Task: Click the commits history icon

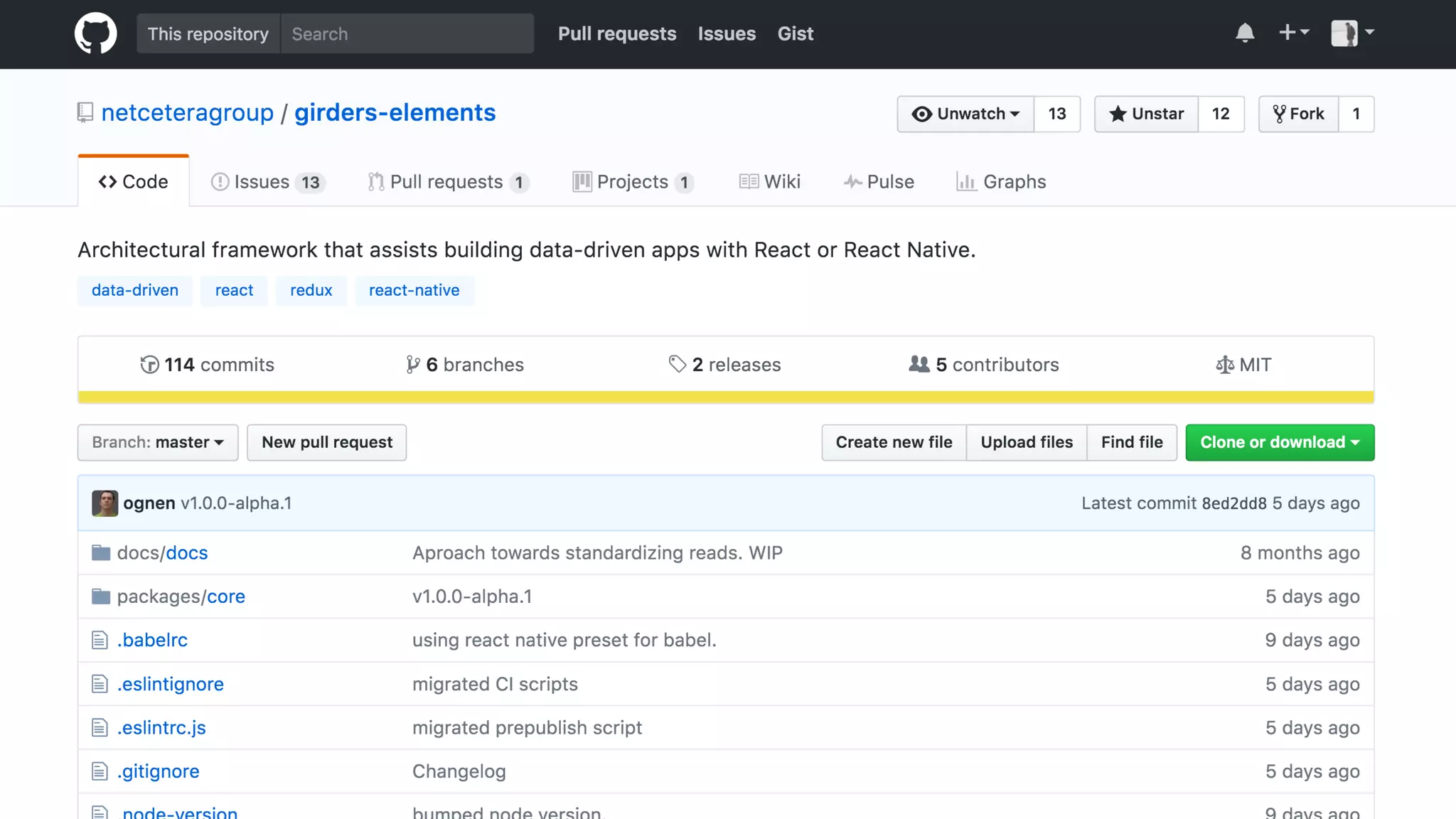Action: (149, 365)
